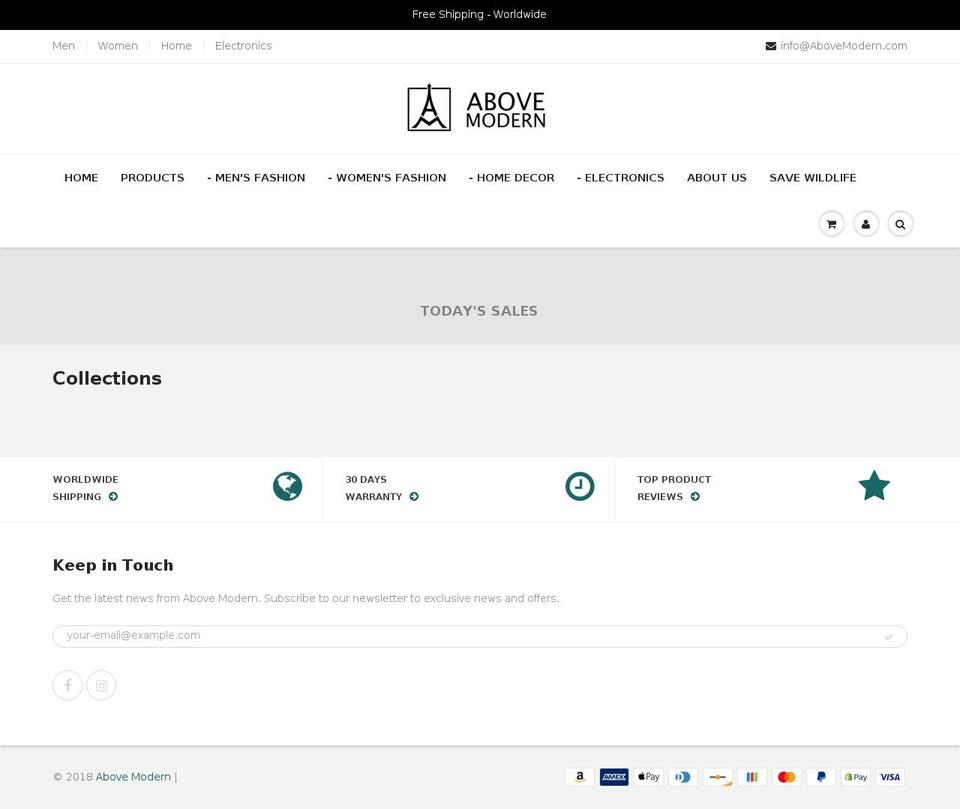The width and height of the screenshot is (960, 809).
Task: Click the Amazon payment icon
Action: click(x=580, y=777)
